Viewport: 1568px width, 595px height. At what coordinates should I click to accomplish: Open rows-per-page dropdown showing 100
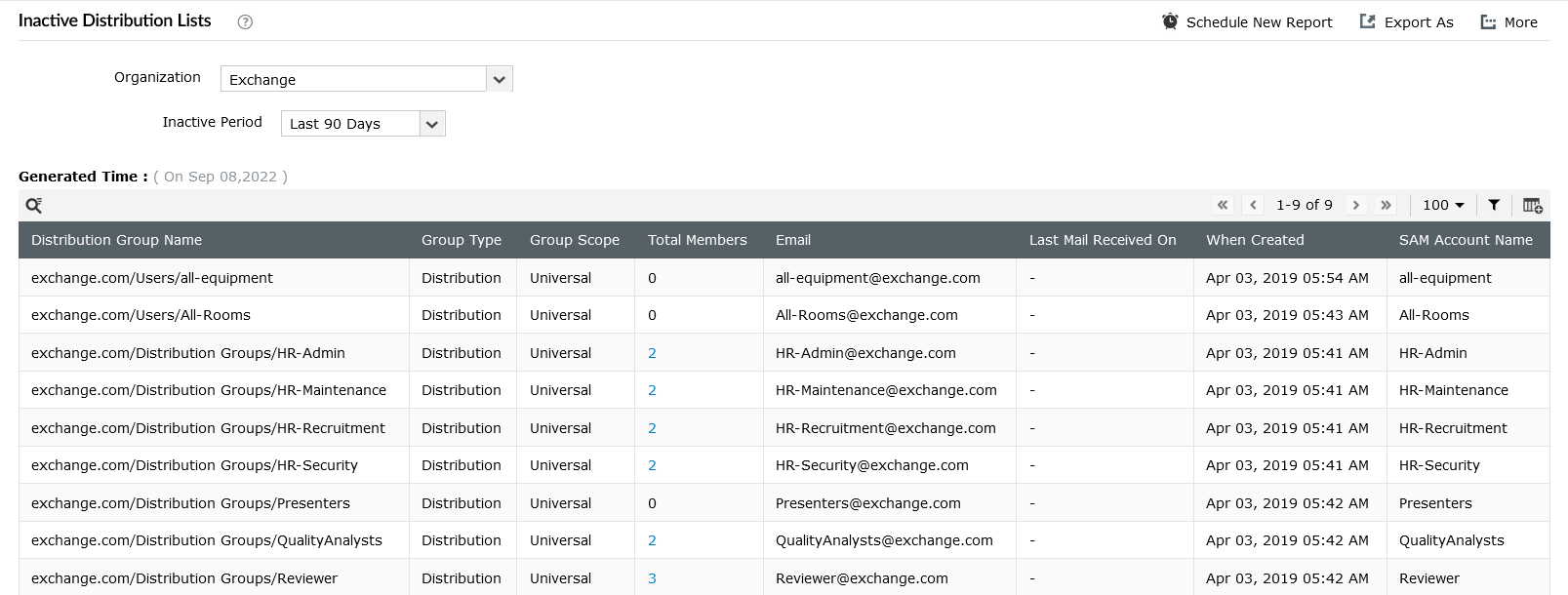click(1443, 205)
